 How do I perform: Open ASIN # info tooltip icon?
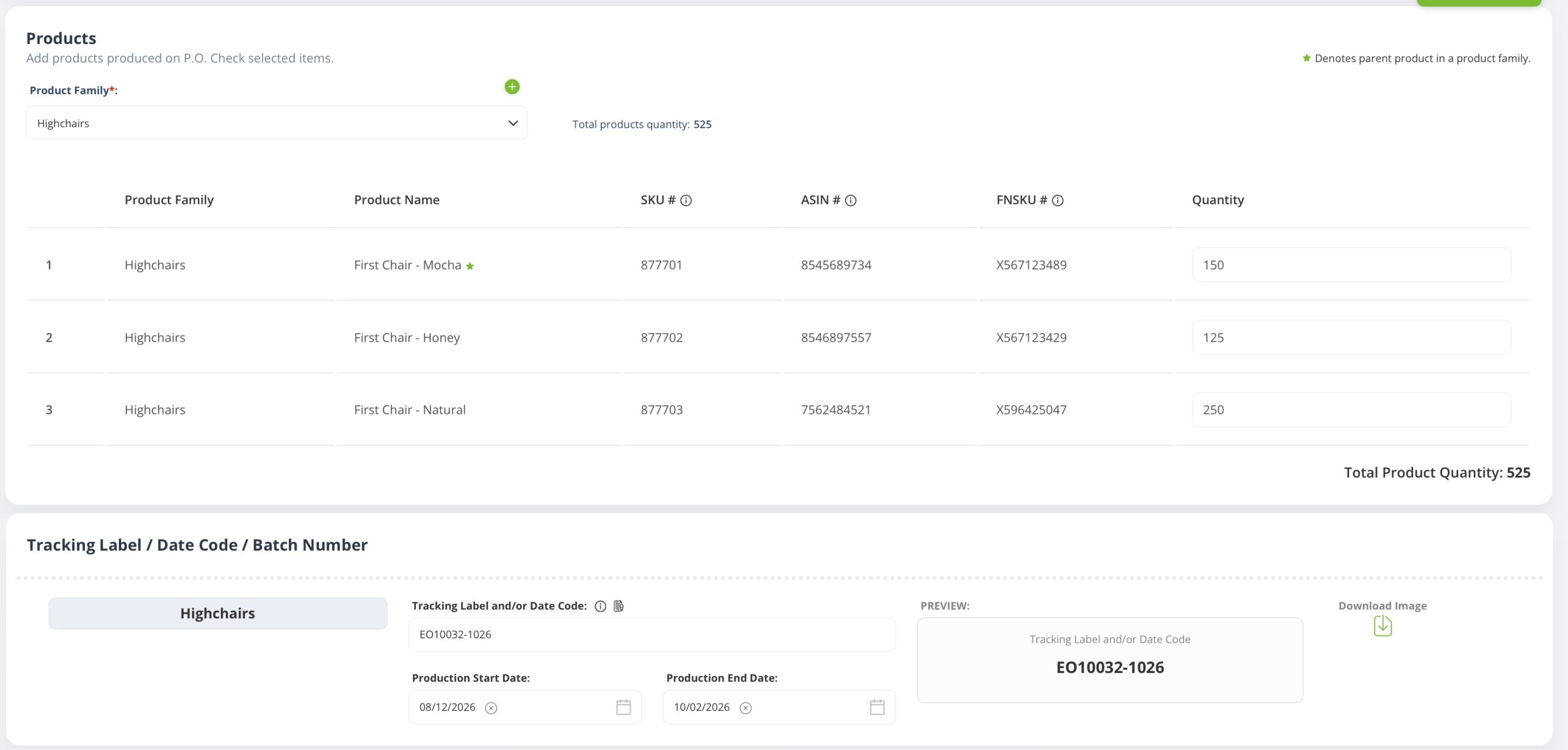(x=851, y=200)
